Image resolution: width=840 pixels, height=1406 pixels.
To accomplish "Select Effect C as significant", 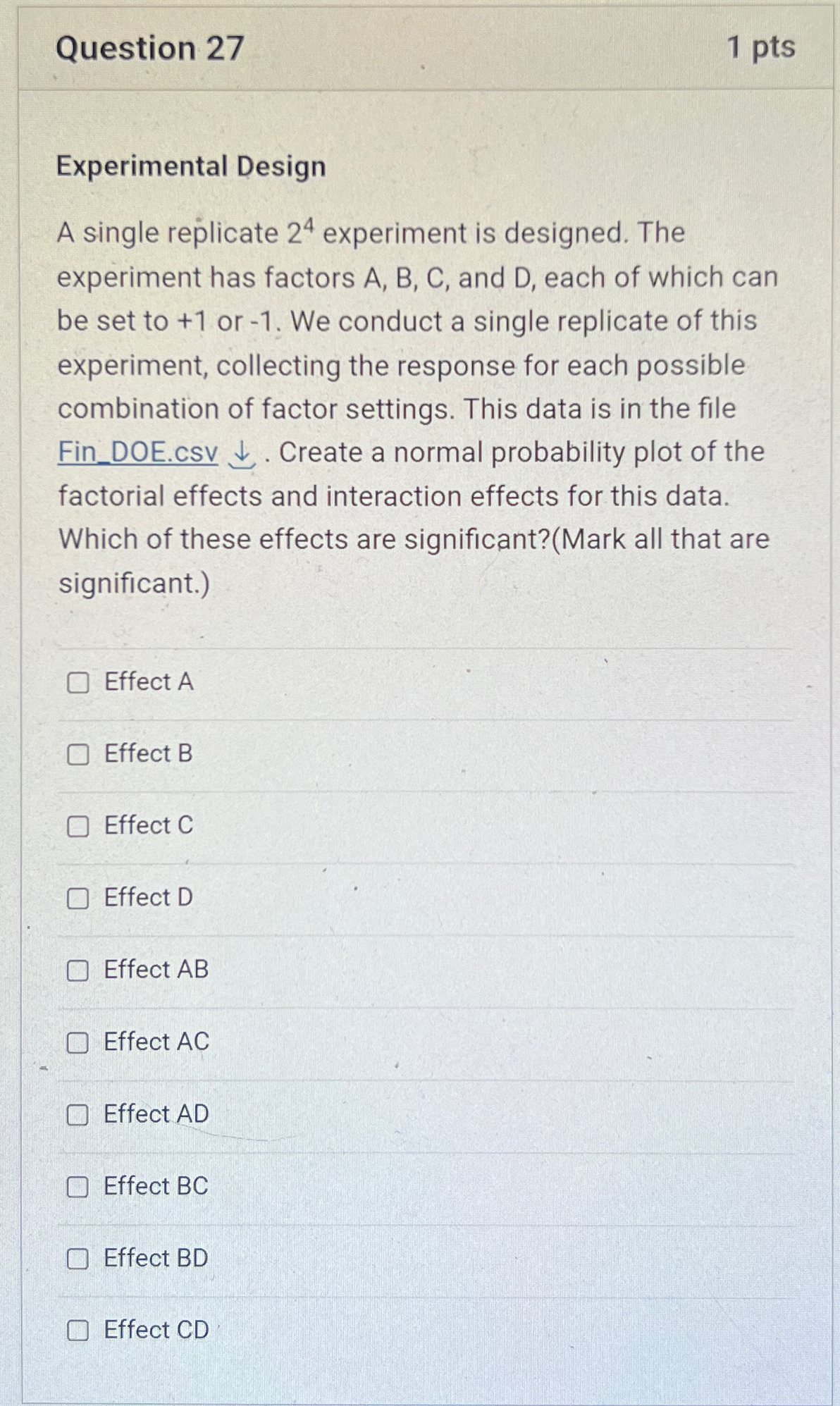I will click(78, 826).
